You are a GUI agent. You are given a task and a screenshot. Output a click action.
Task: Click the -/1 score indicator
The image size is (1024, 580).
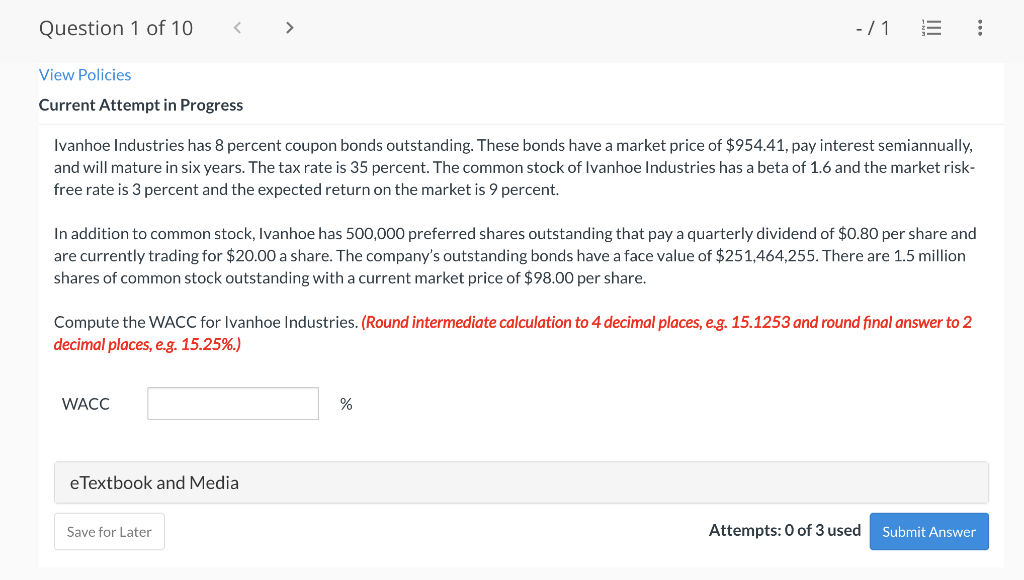point(873,29)
